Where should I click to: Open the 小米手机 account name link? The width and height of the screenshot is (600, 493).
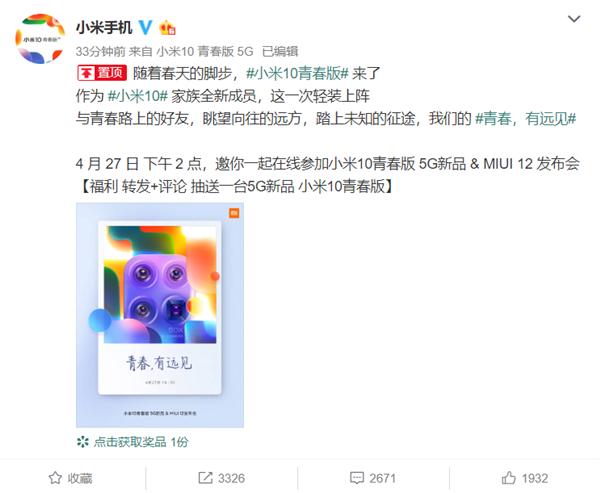[104, 28]
